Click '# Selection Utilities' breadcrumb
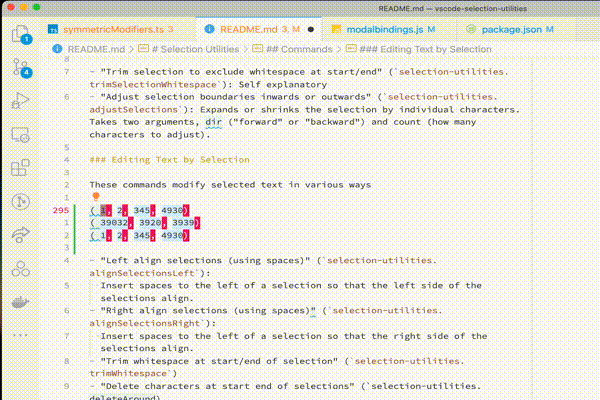 point(195,49)
